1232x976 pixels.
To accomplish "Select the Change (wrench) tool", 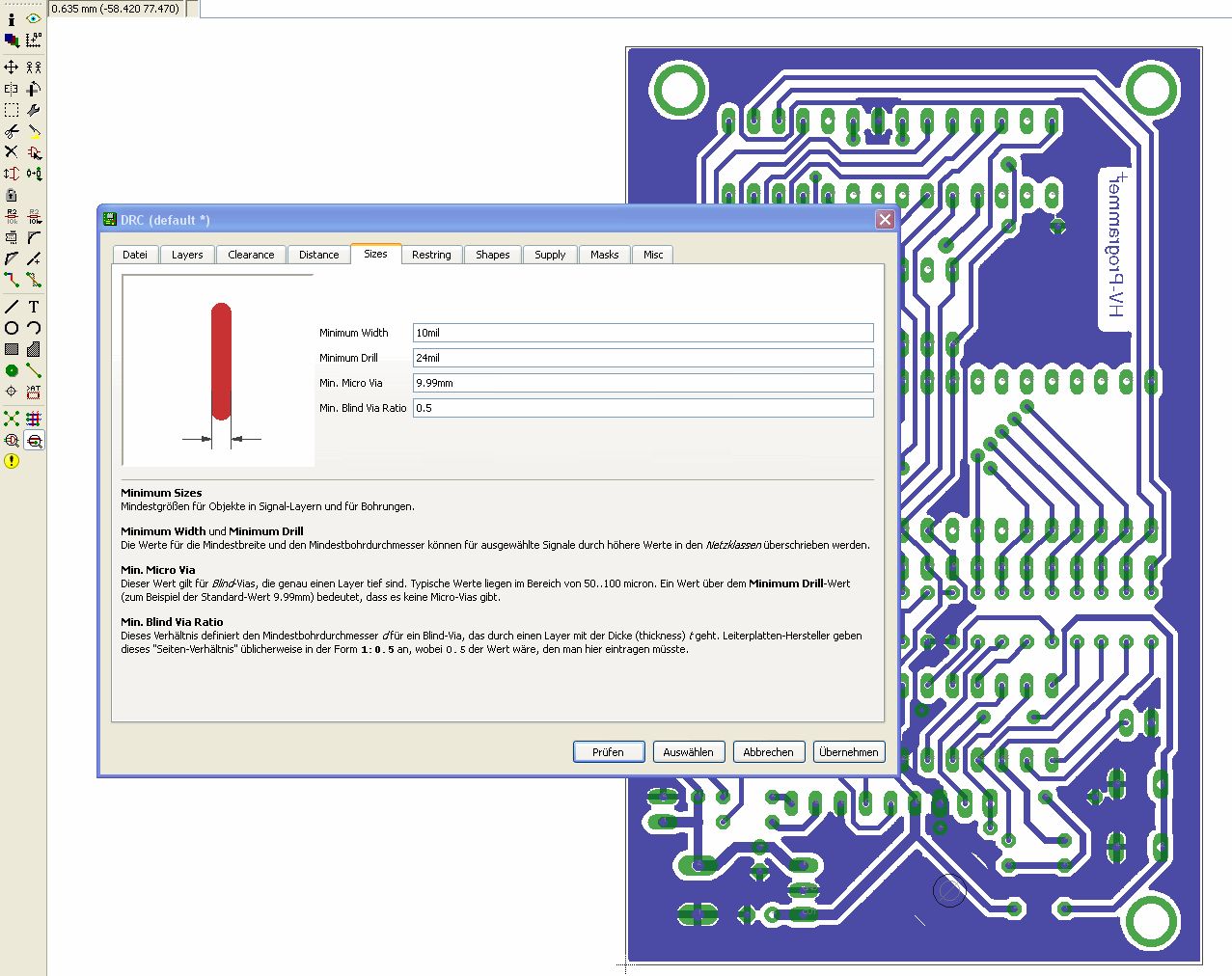I will (x=34, y=110).
